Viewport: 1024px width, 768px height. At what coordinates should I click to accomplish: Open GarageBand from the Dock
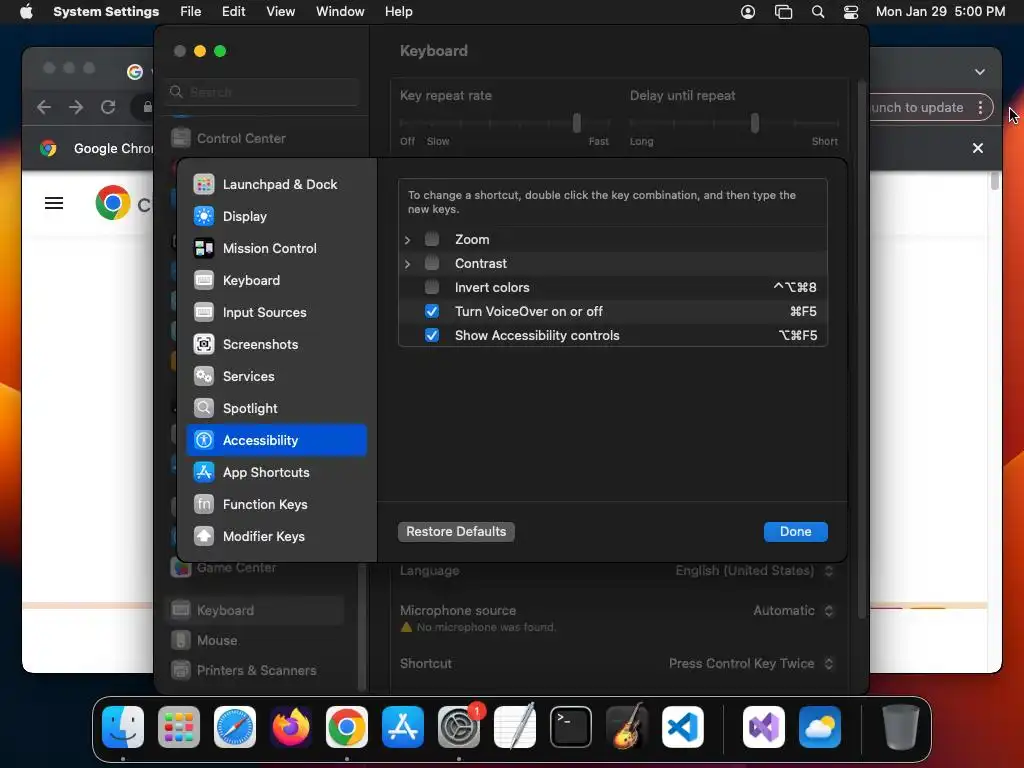click(x=627, y=727)
